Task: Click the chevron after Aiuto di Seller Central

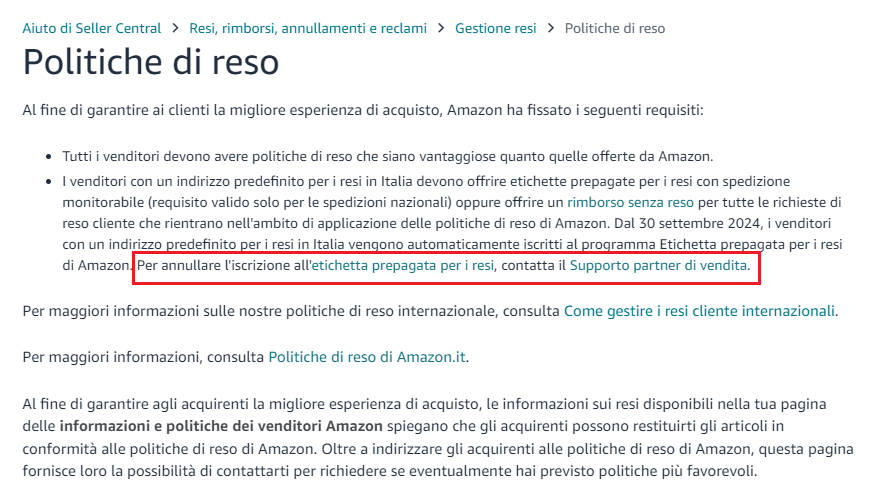Action: [x=175, y=28]
